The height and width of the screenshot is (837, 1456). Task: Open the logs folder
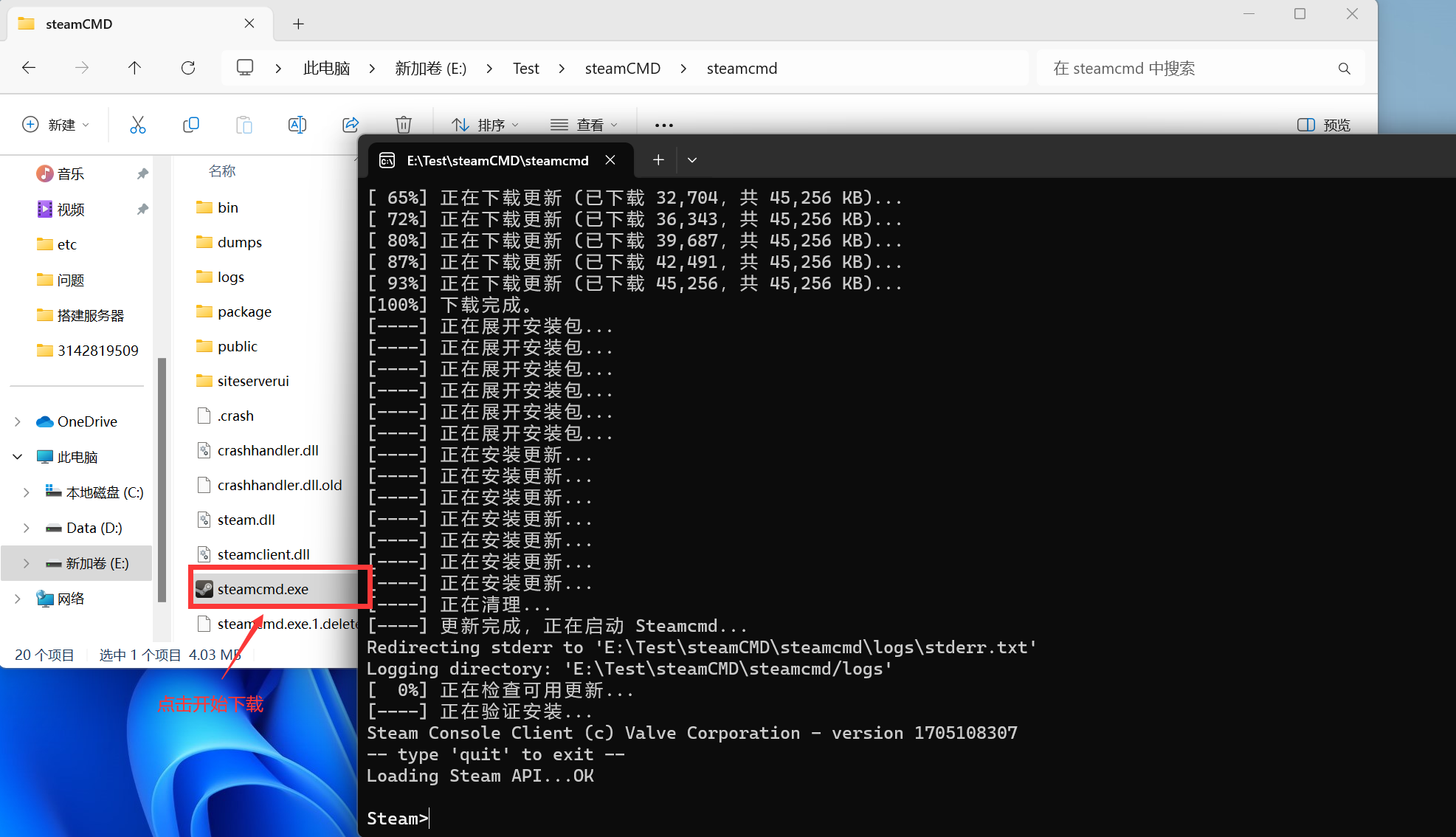230,277
